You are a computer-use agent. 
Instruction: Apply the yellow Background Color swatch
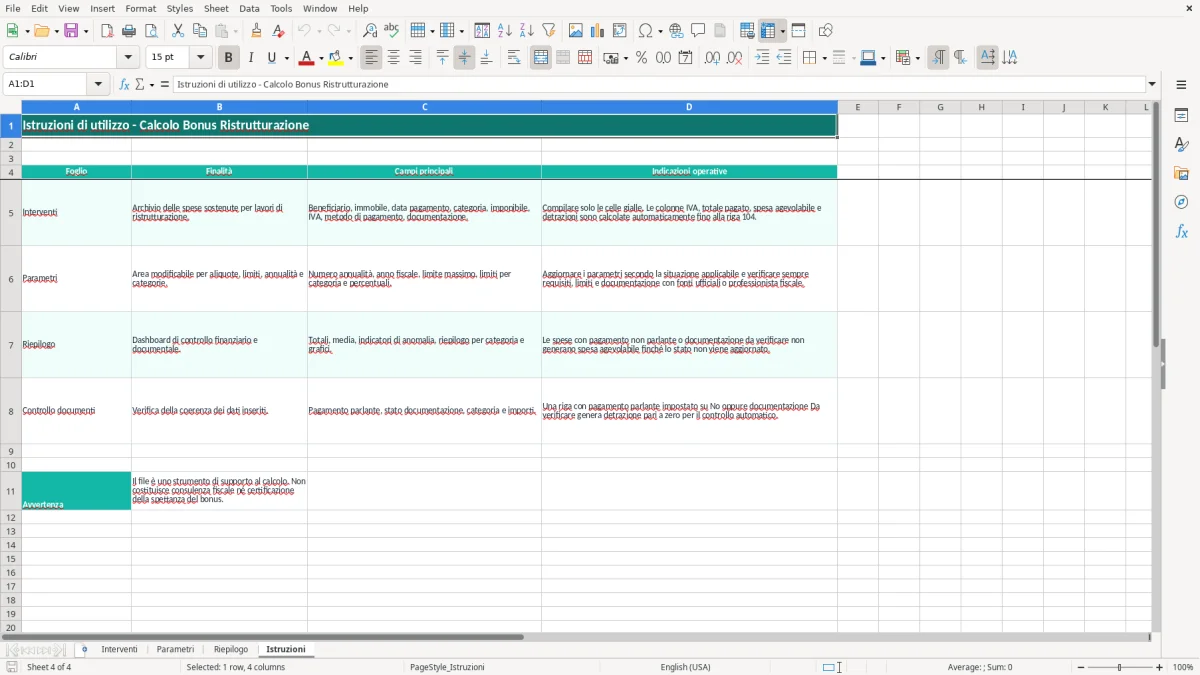click(x=336, y=58)
